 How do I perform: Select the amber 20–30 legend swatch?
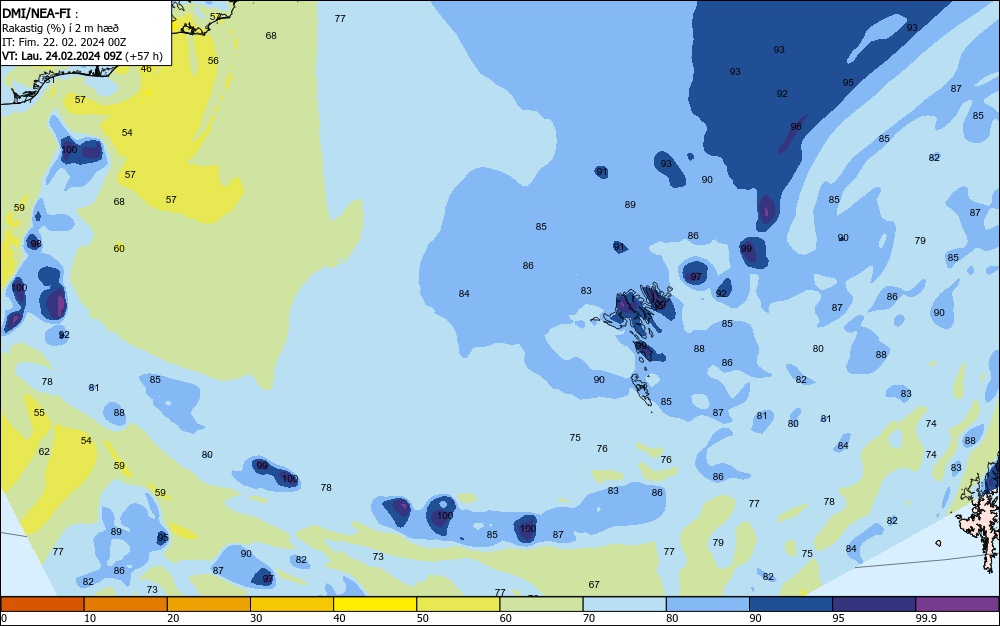(x=209, y=604)
